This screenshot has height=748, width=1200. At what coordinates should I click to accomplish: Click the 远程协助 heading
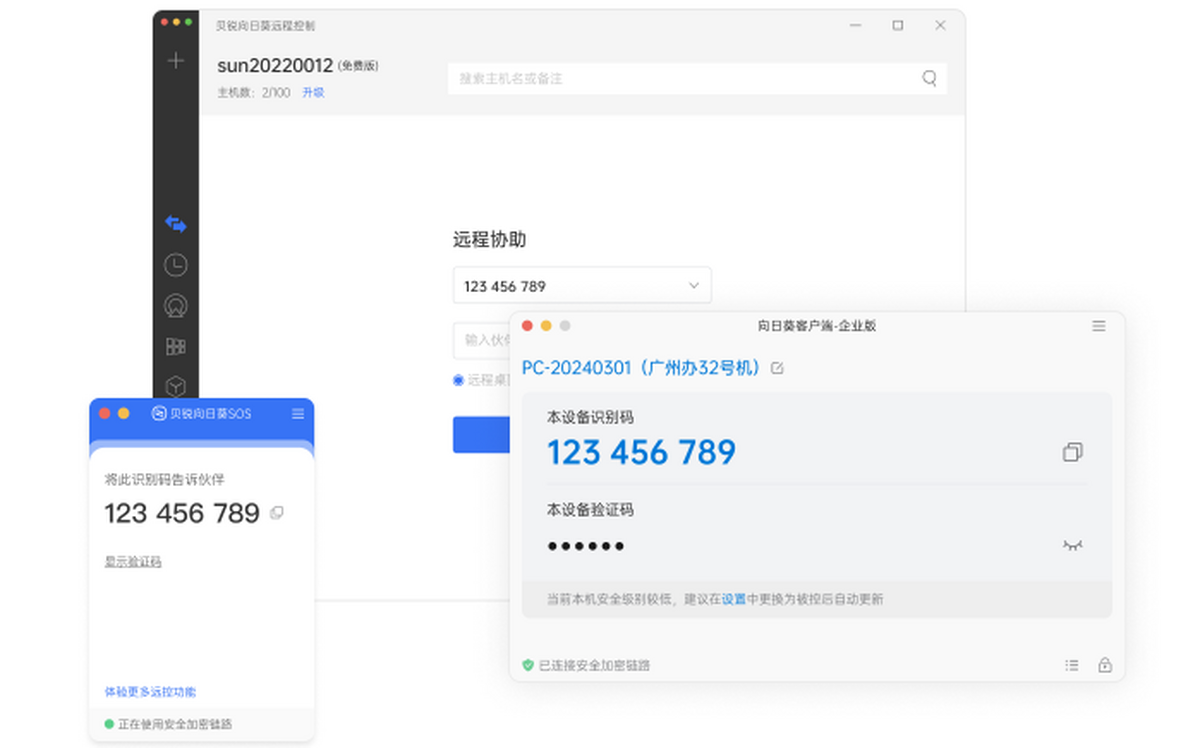[489, 240]
